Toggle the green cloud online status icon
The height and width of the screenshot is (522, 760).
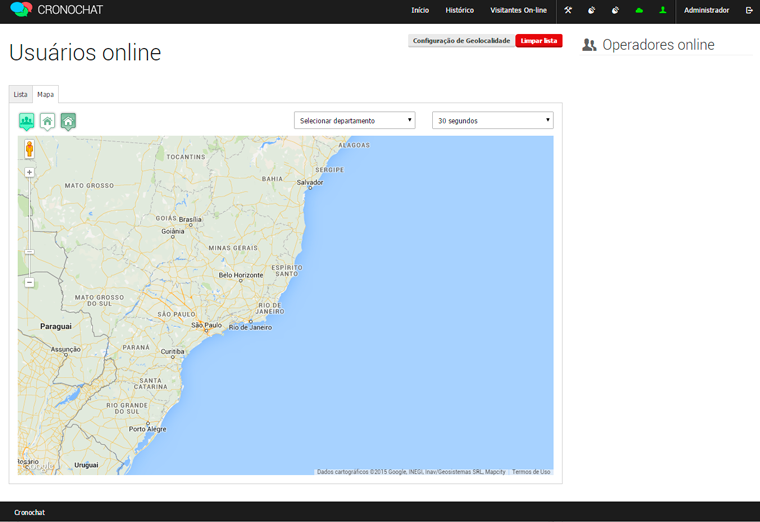(639, 10)
